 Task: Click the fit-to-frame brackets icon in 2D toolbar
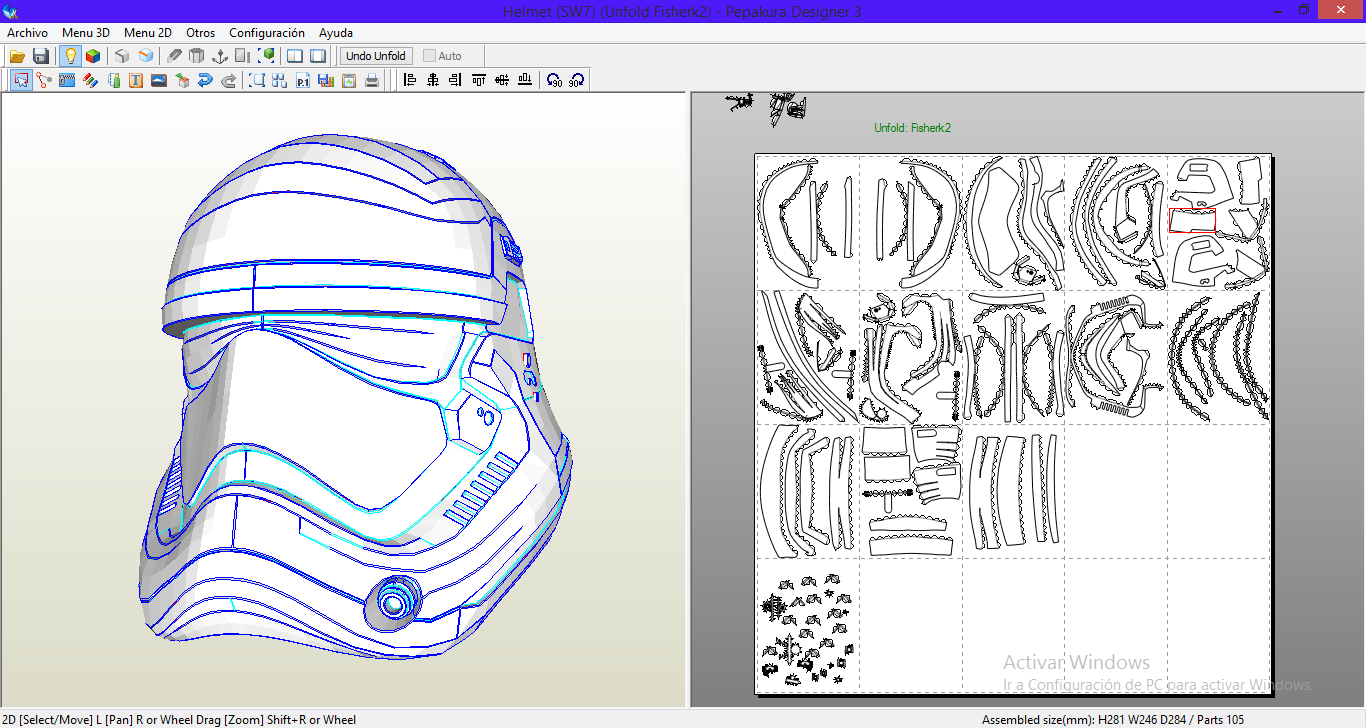(x=257, y=81)
